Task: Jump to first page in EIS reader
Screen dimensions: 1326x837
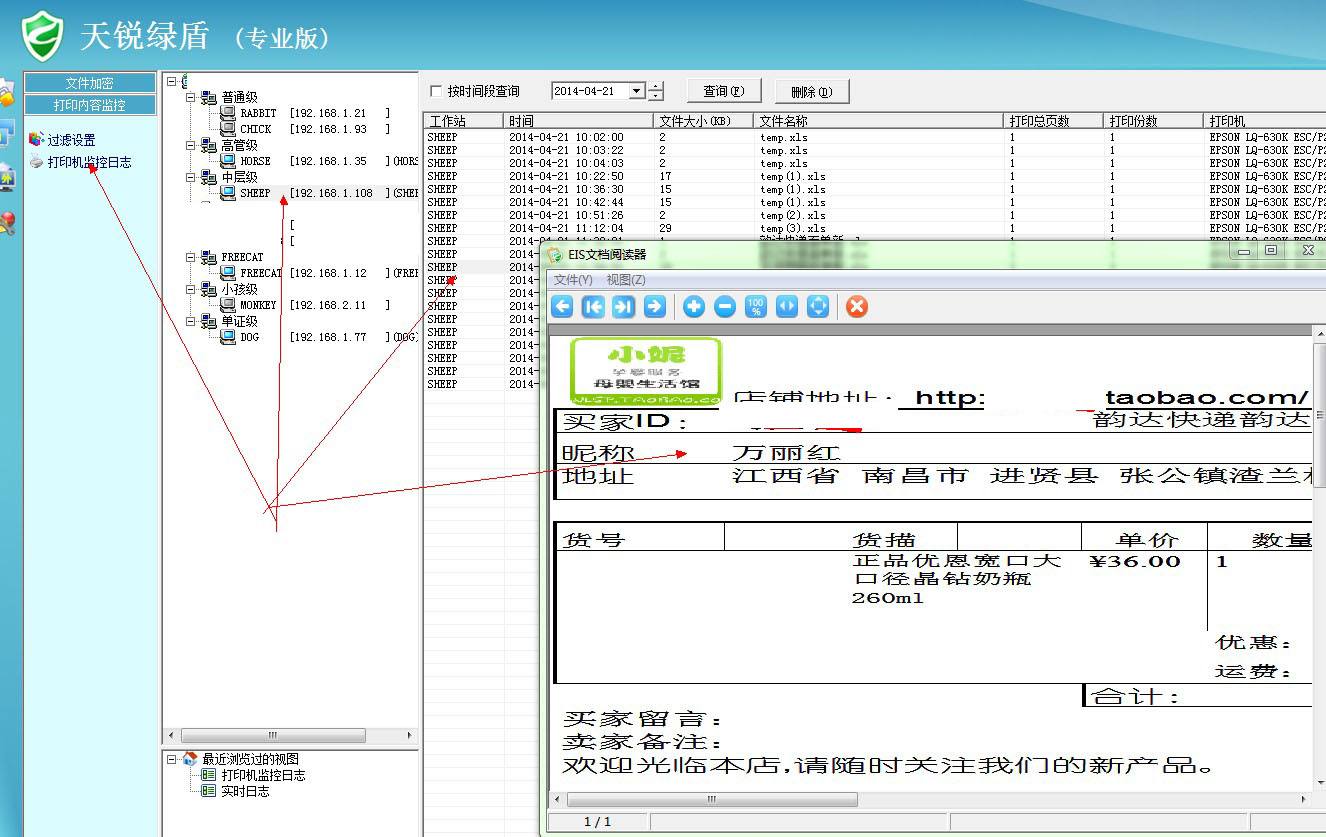Action: click(593, 307)
